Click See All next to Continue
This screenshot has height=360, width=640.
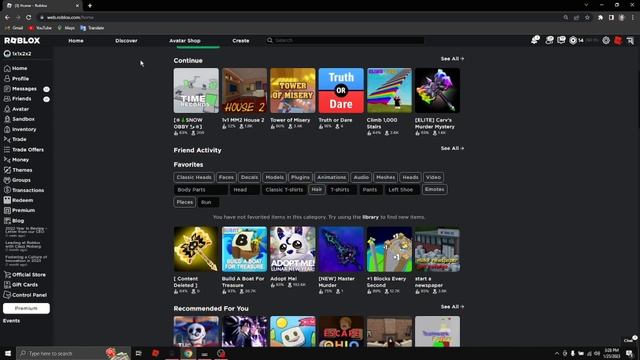coord(452,59)
